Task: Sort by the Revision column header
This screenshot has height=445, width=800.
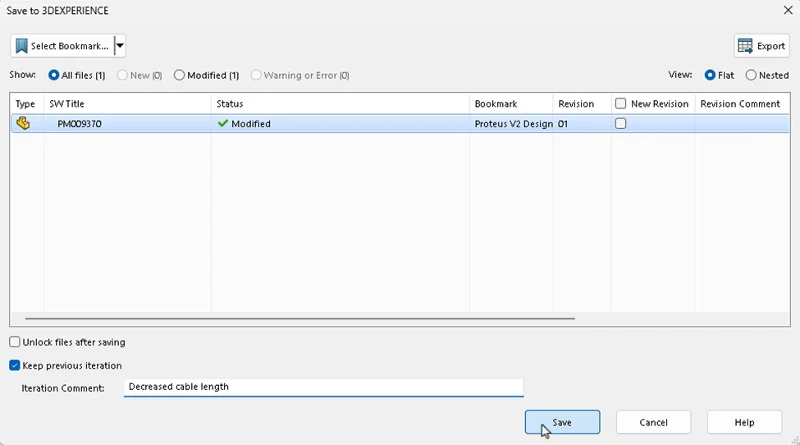Action: [x=582, y=104]
